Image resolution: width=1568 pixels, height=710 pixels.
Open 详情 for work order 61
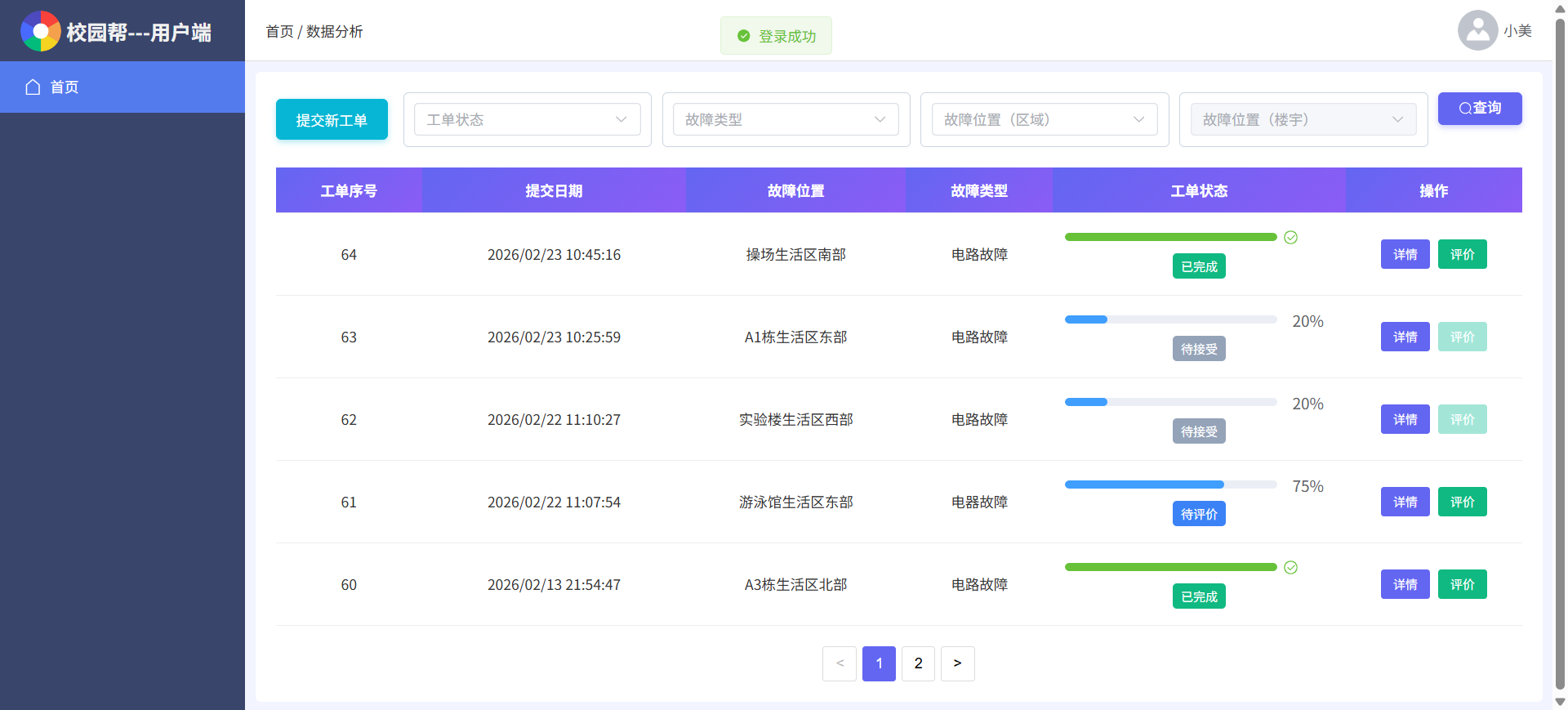coord(1405,502)
